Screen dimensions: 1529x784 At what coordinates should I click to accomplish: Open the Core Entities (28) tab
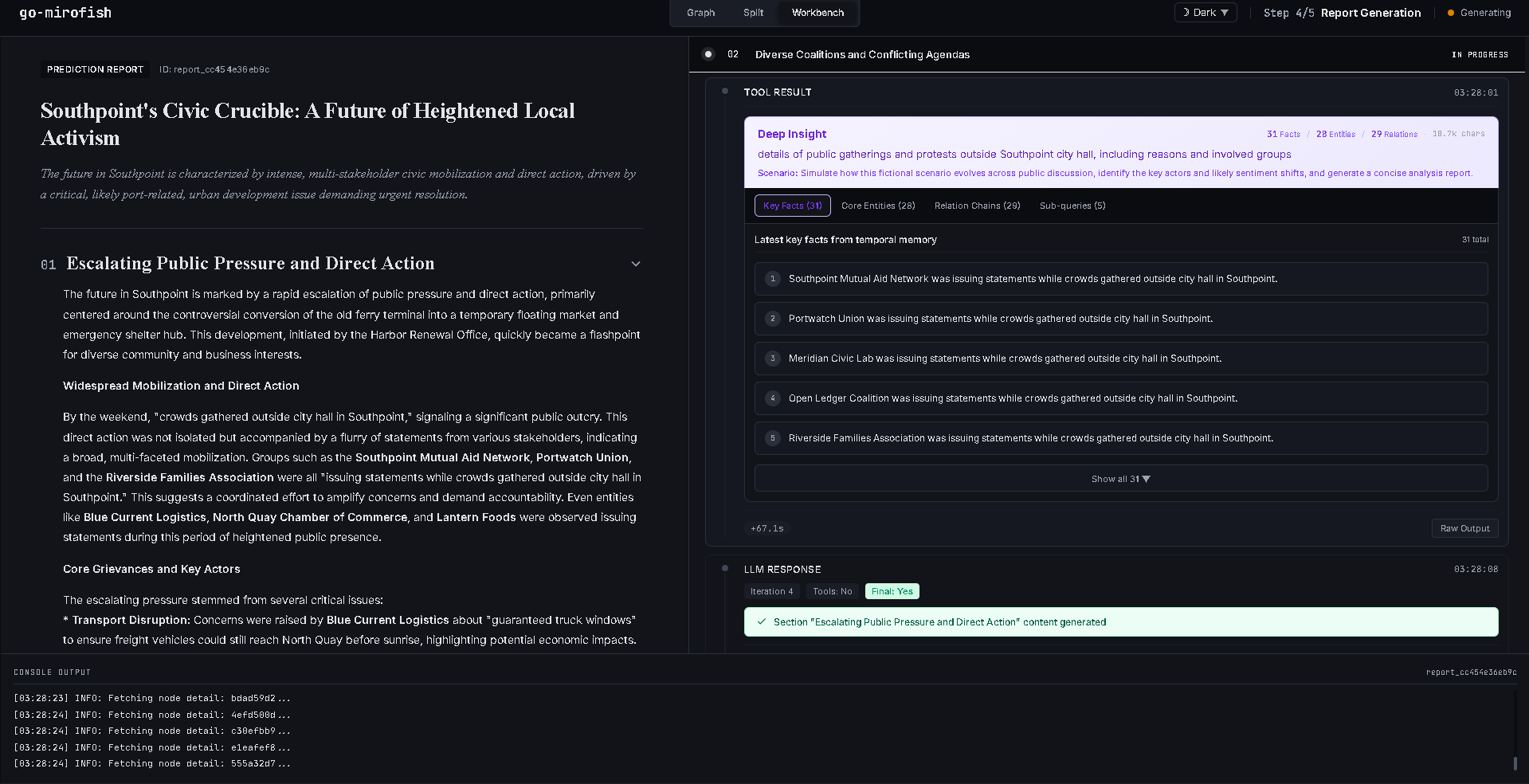tap(878, 206)
